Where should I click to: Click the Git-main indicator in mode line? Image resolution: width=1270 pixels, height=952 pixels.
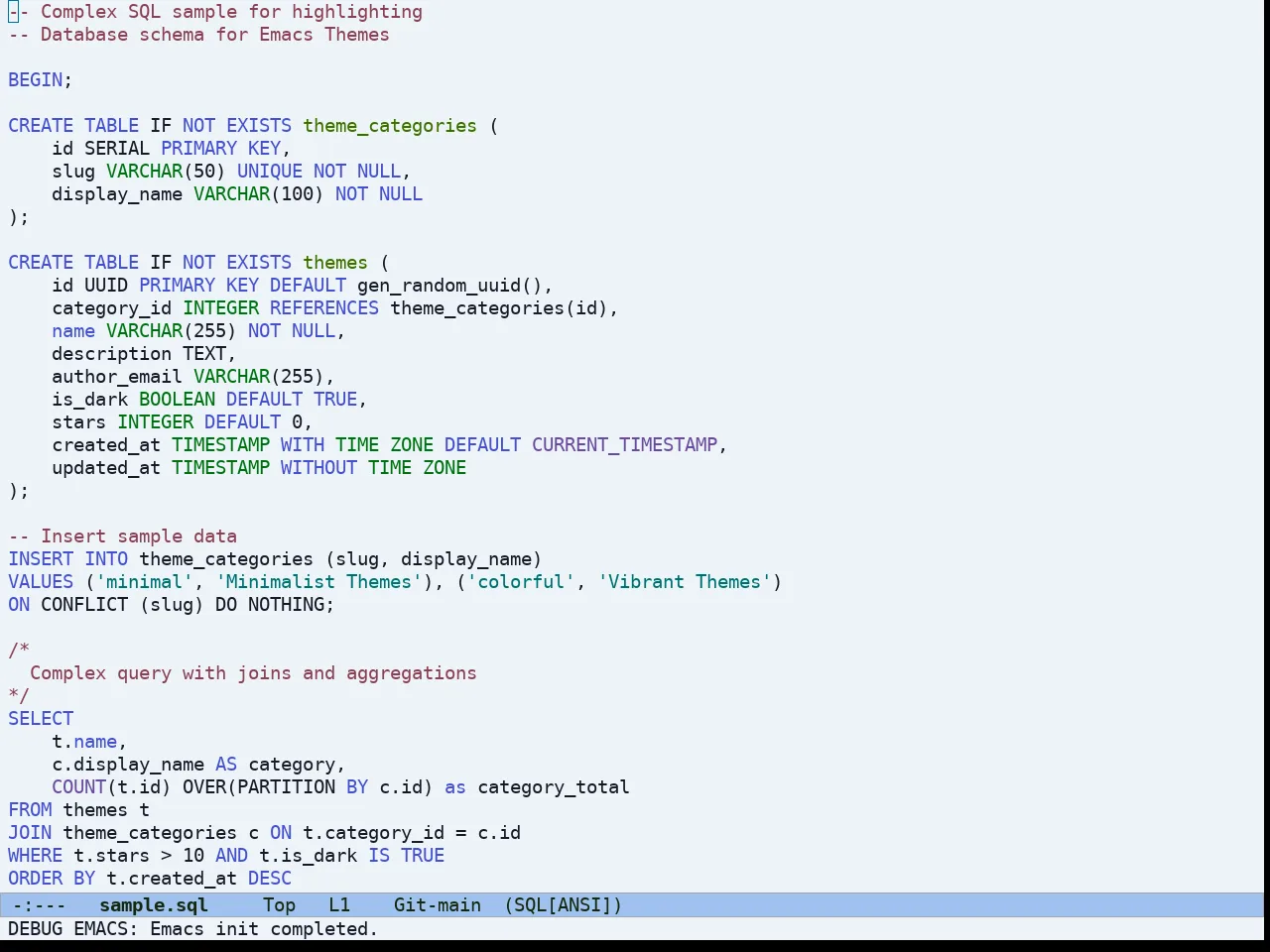[x=438, y=904]
